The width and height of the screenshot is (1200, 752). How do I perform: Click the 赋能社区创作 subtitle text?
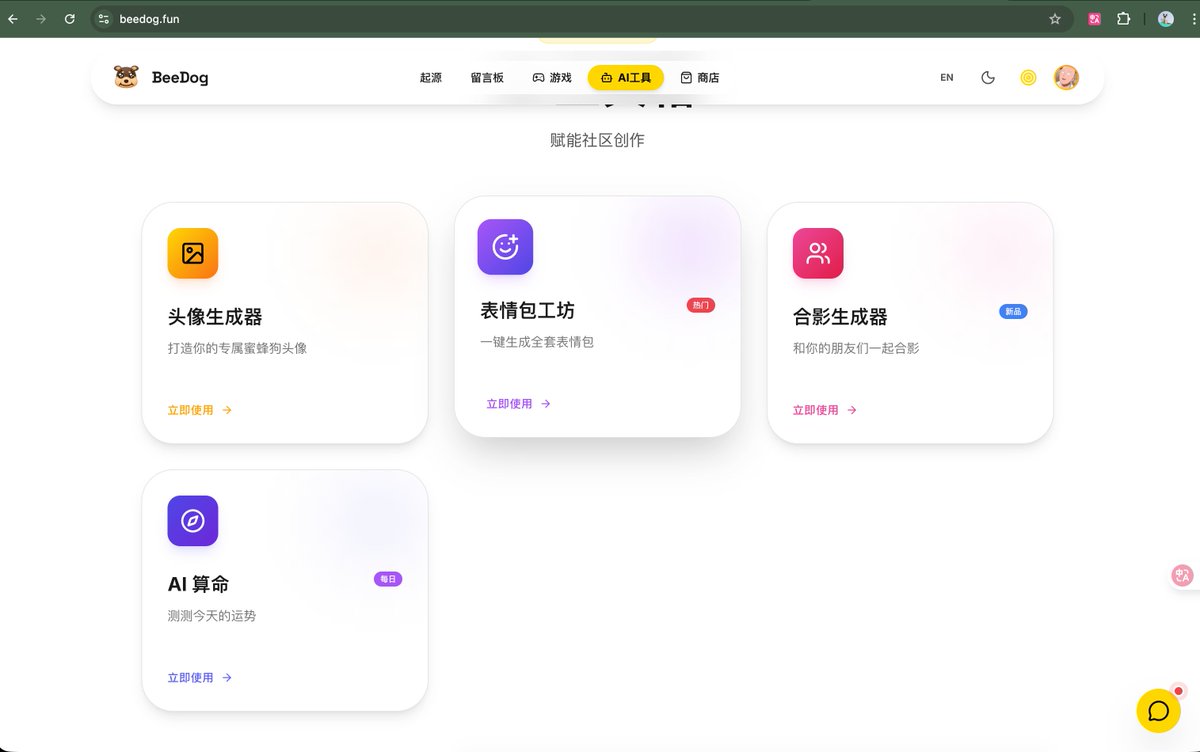click(597, 140)
